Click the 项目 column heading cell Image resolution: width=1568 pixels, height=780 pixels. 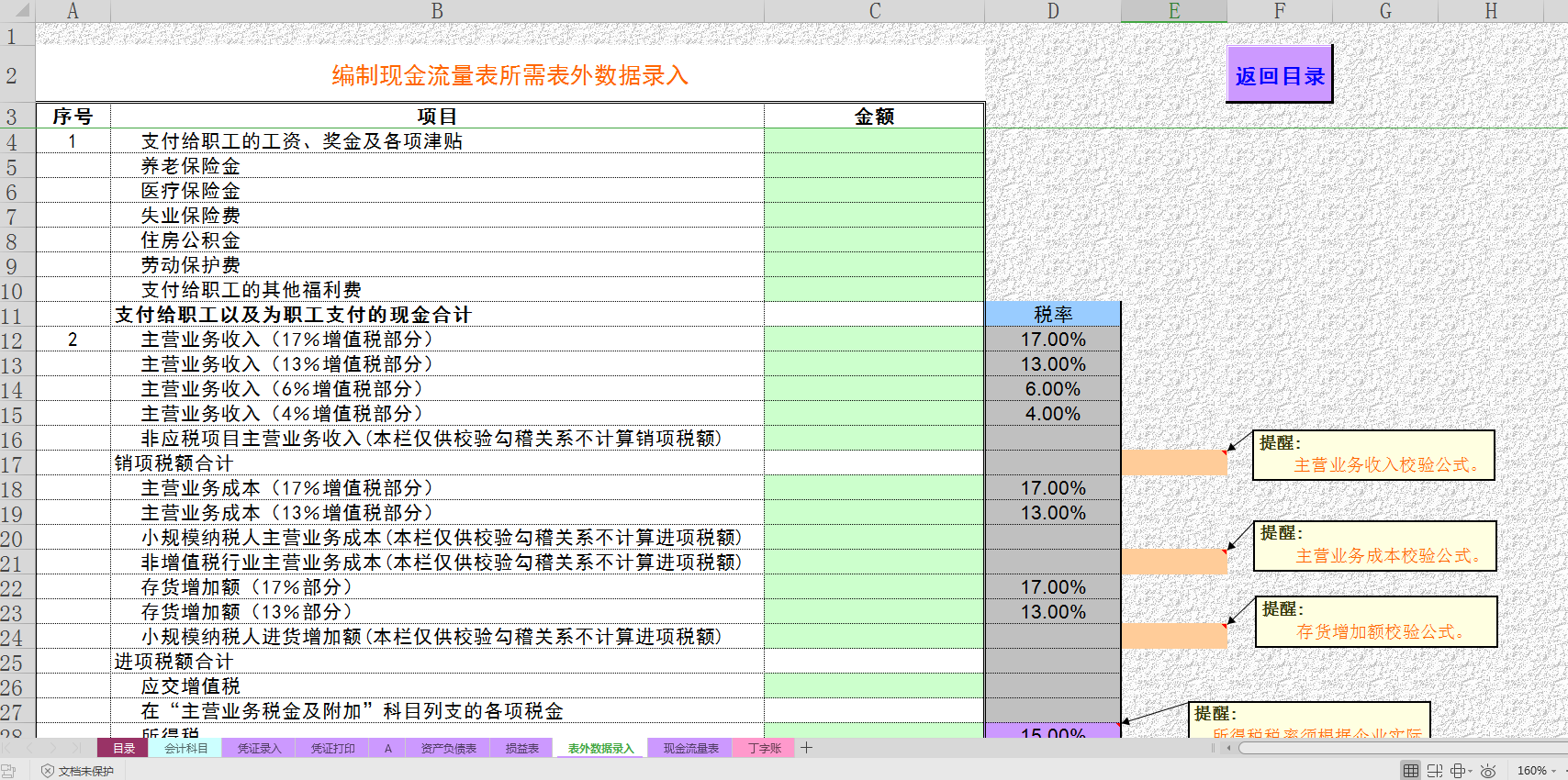point(437,117)
